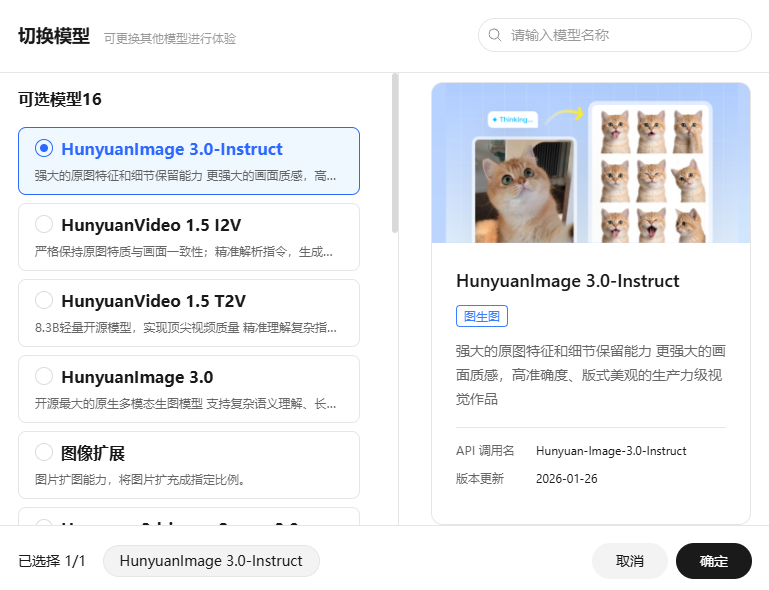769x590 pixels.
Task: Click the 可选模型16 list heading
Action: coord(60,100)
